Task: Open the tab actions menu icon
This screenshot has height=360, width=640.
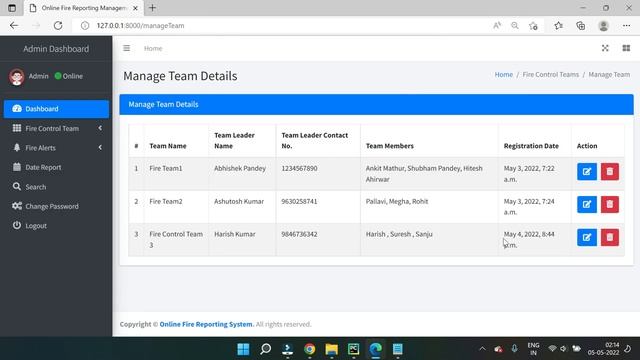Action: point(12,8)
